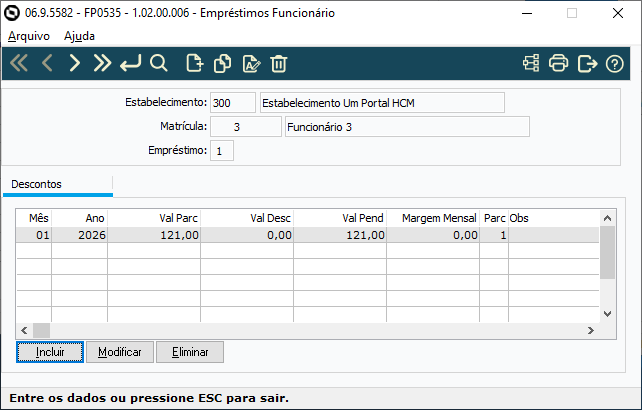Click the Funcionário 3 name field
642x410 pixels.
[407, 127]
